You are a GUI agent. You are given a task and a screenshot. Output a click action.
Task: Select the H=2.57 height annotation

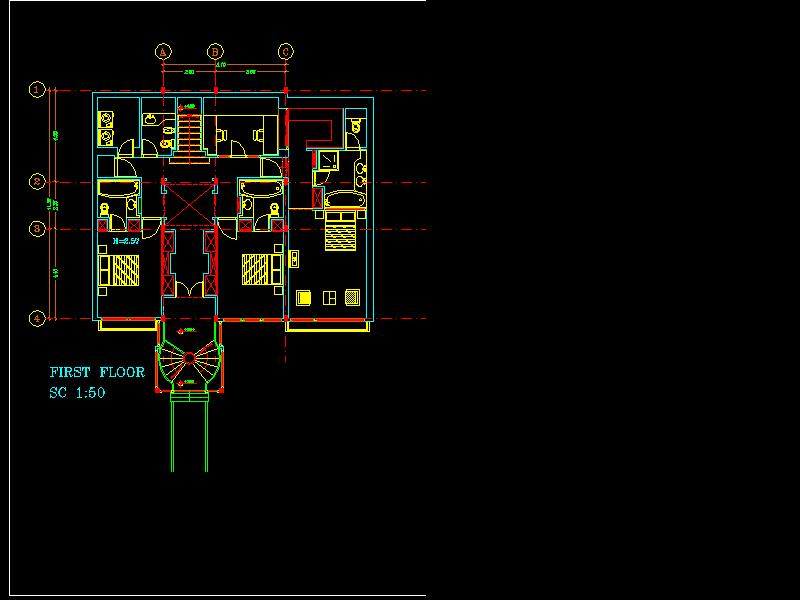click(125, 241)
